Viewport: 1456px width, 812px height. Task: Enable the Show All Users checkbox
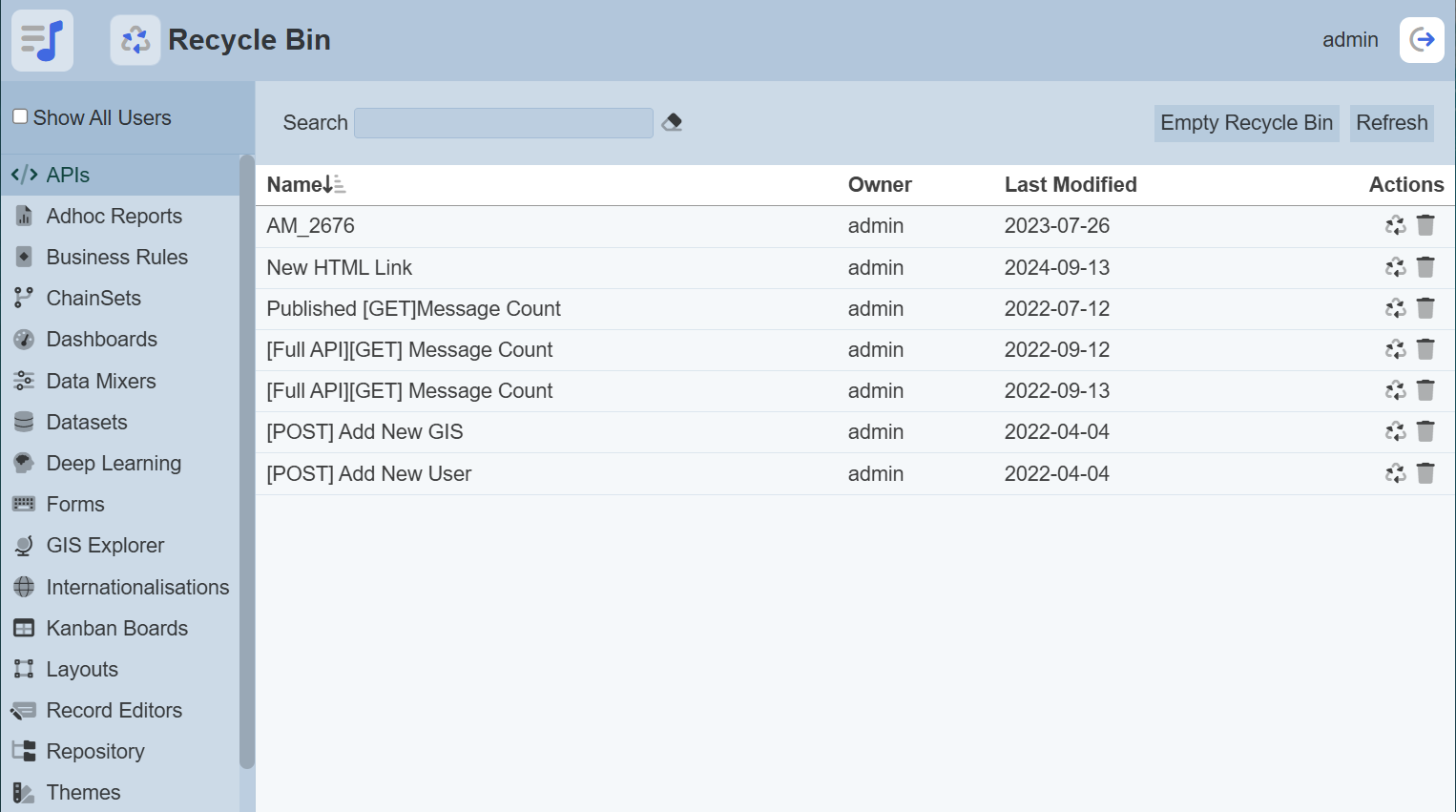[20, 116]
